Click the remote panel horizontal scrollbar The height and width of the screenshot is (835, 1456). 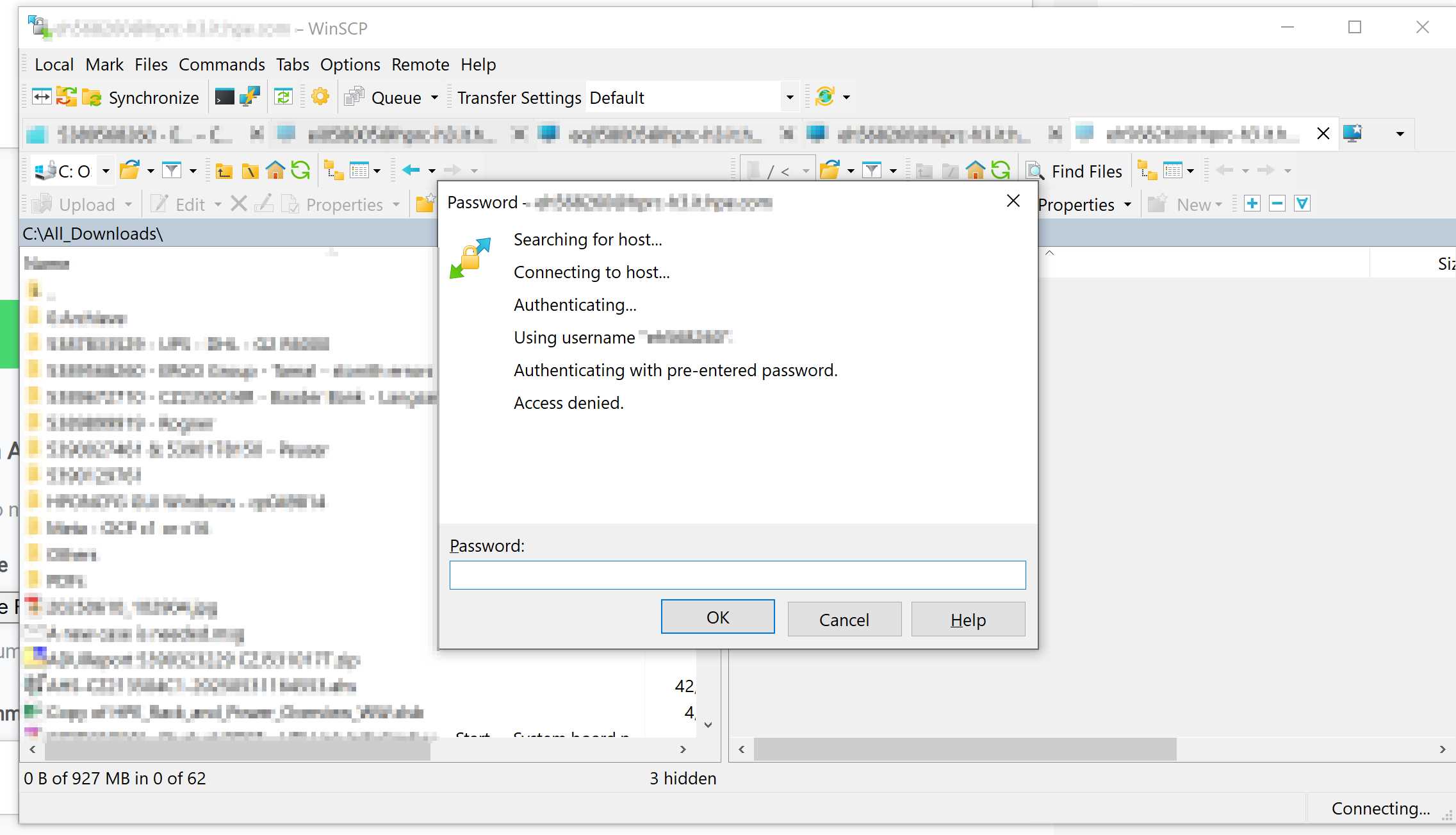tap(964, 749)
